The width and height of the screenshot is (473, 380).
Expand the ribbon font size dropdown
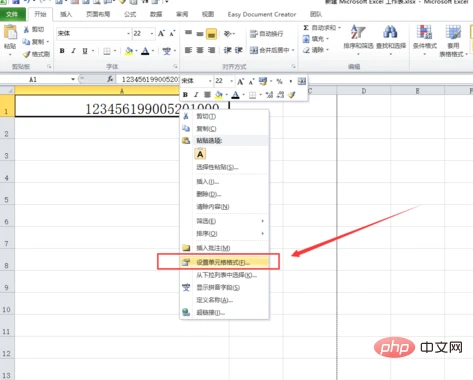(x=152, y=34)
